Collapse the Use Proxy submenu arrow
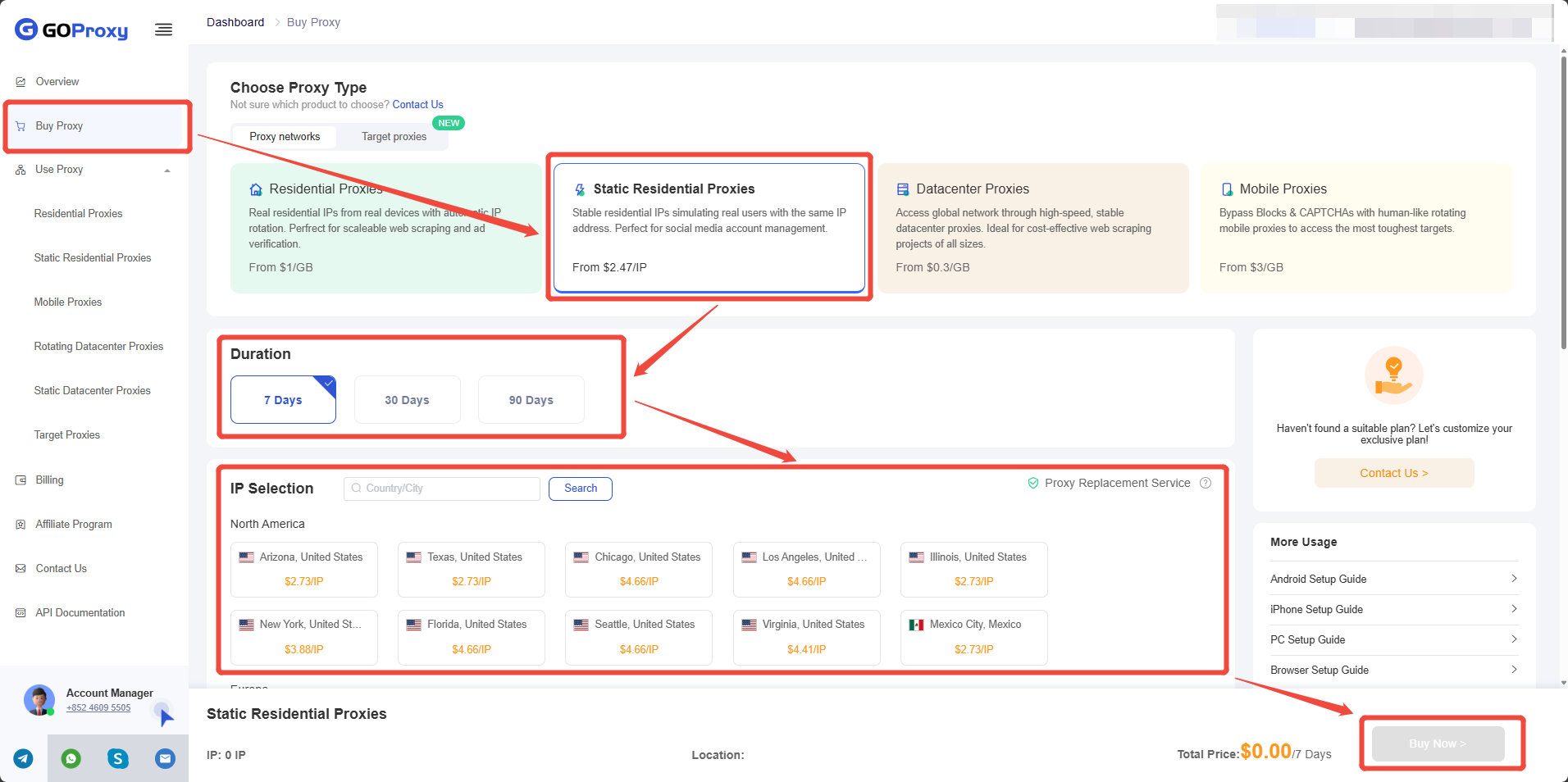 [167, 170]
